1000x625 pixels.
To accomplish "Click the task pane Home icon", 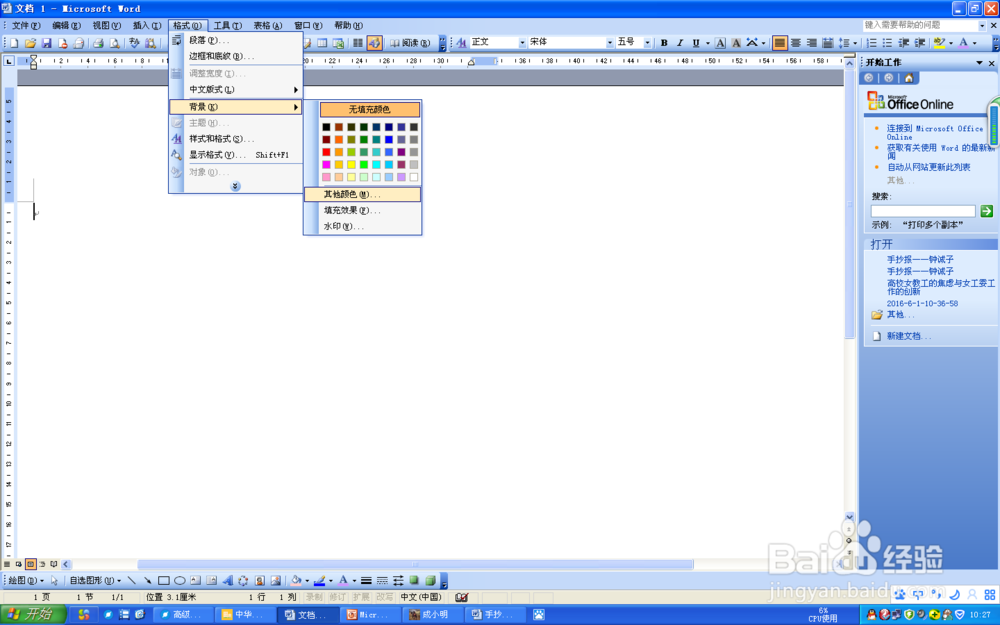I will point(909,78).
